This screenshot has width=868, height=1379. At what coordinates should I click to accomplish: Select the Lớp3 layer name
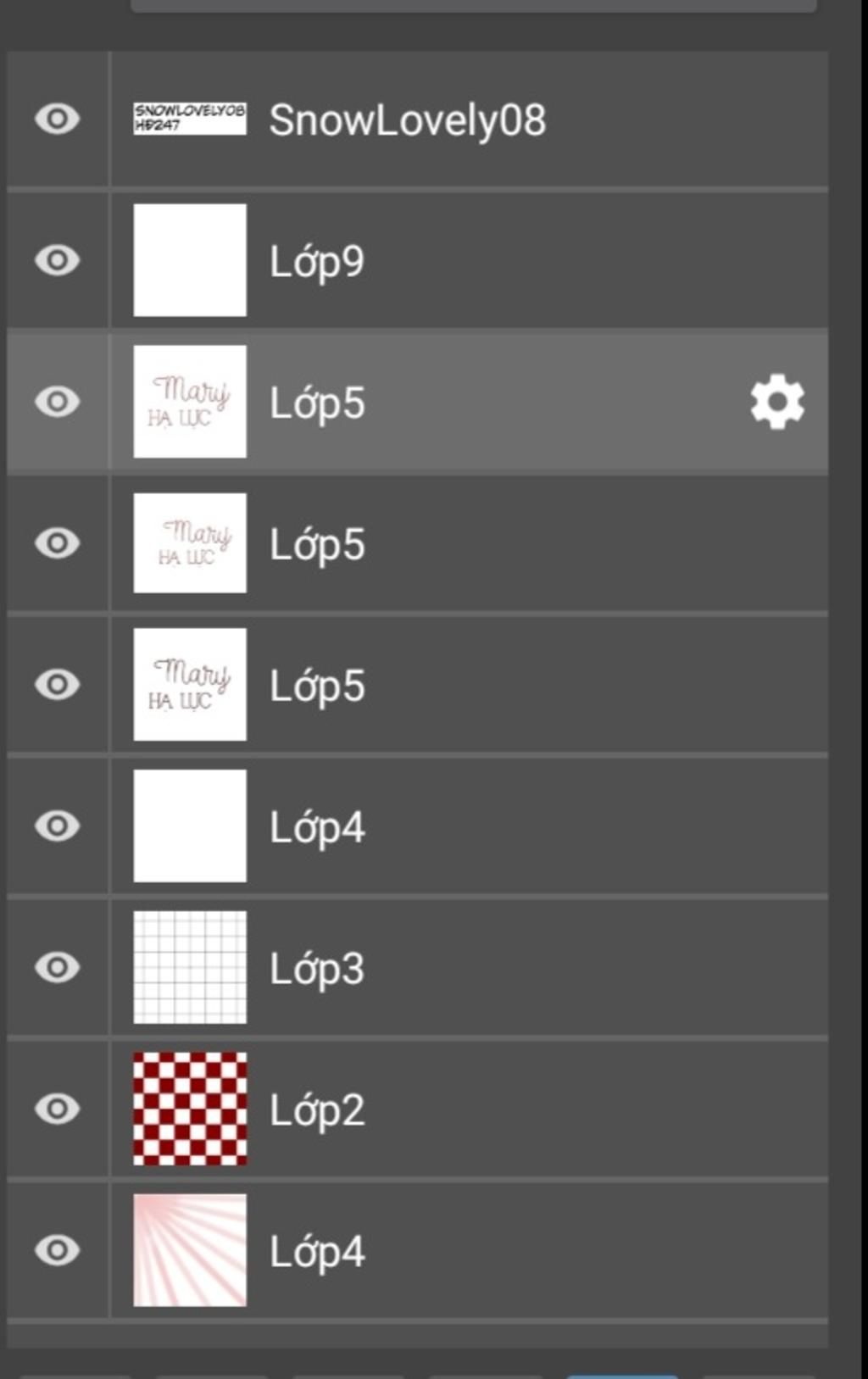click(x=317, y=969)
